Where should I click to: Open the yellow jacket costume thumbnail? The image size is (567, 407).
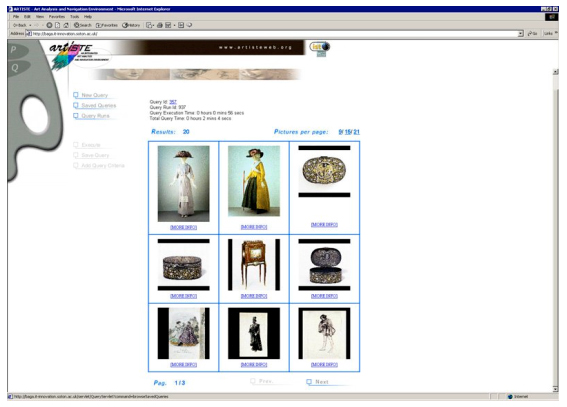click(254, 181)
